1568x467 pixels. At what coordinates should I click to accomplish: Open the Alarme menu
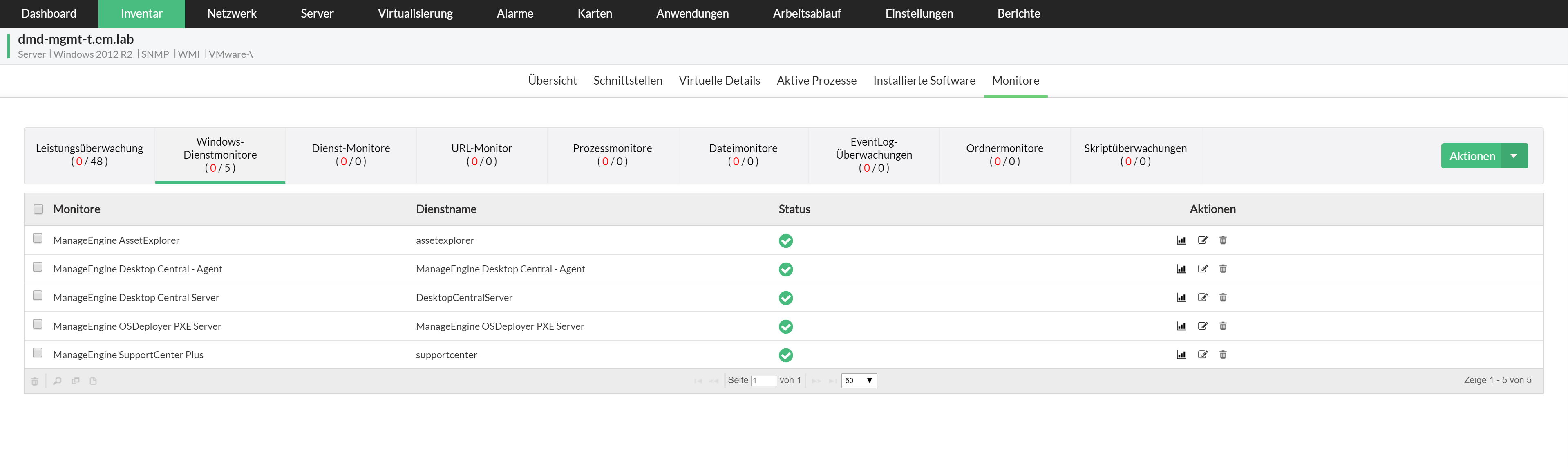[x=515, y=13]
